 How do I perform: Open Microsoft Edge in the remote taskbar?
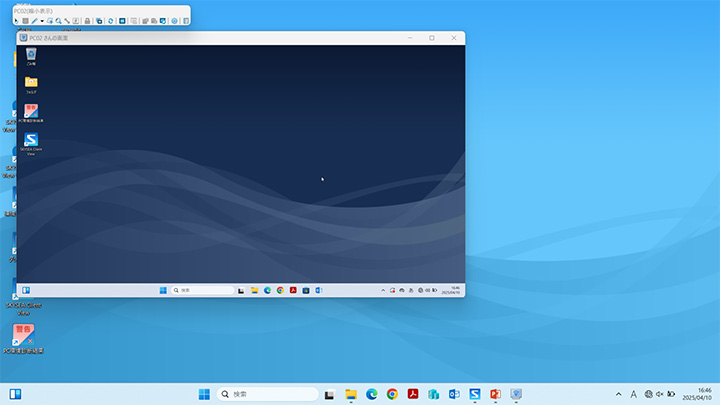click(267, 290)
